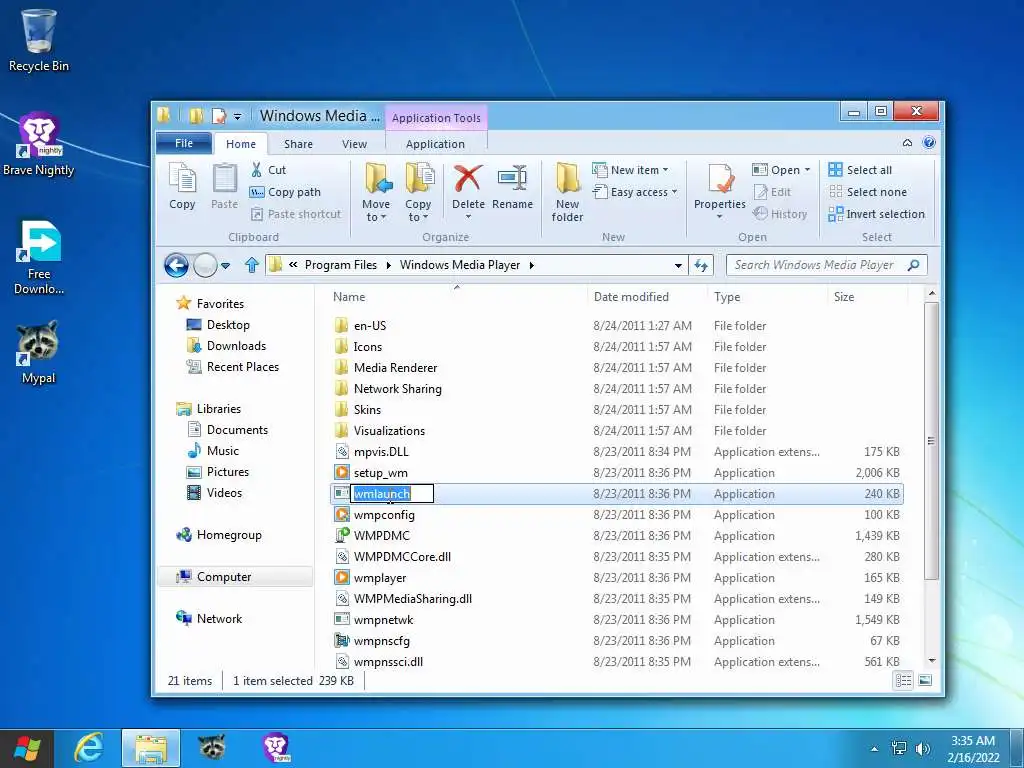Click Select none in ribbon

point(868,192)
